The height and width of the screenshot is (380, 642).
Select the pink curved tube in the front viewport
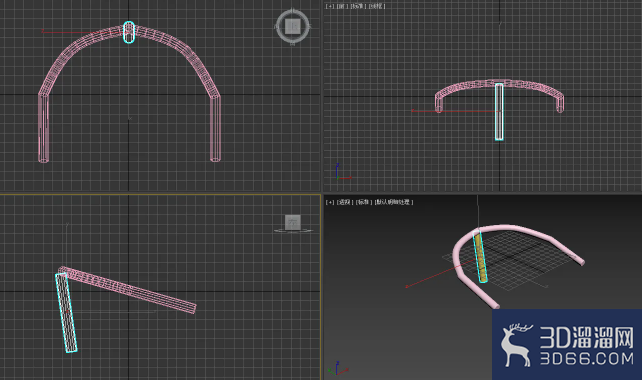pos(463,86)
